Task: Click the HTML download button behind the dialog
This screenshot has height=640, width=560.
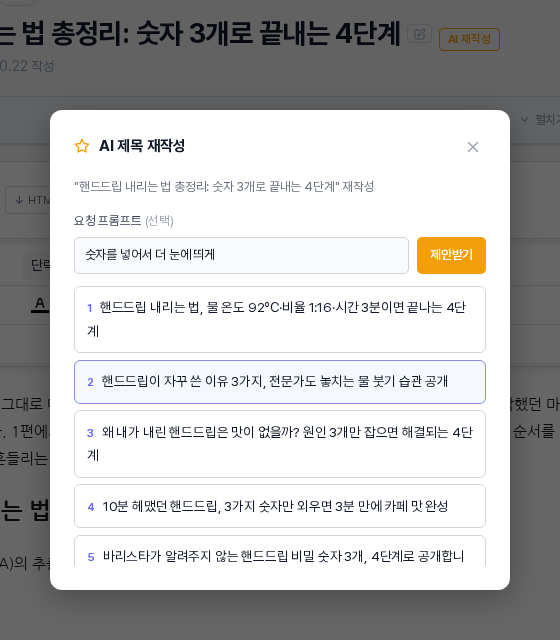Action: point(29,200)
